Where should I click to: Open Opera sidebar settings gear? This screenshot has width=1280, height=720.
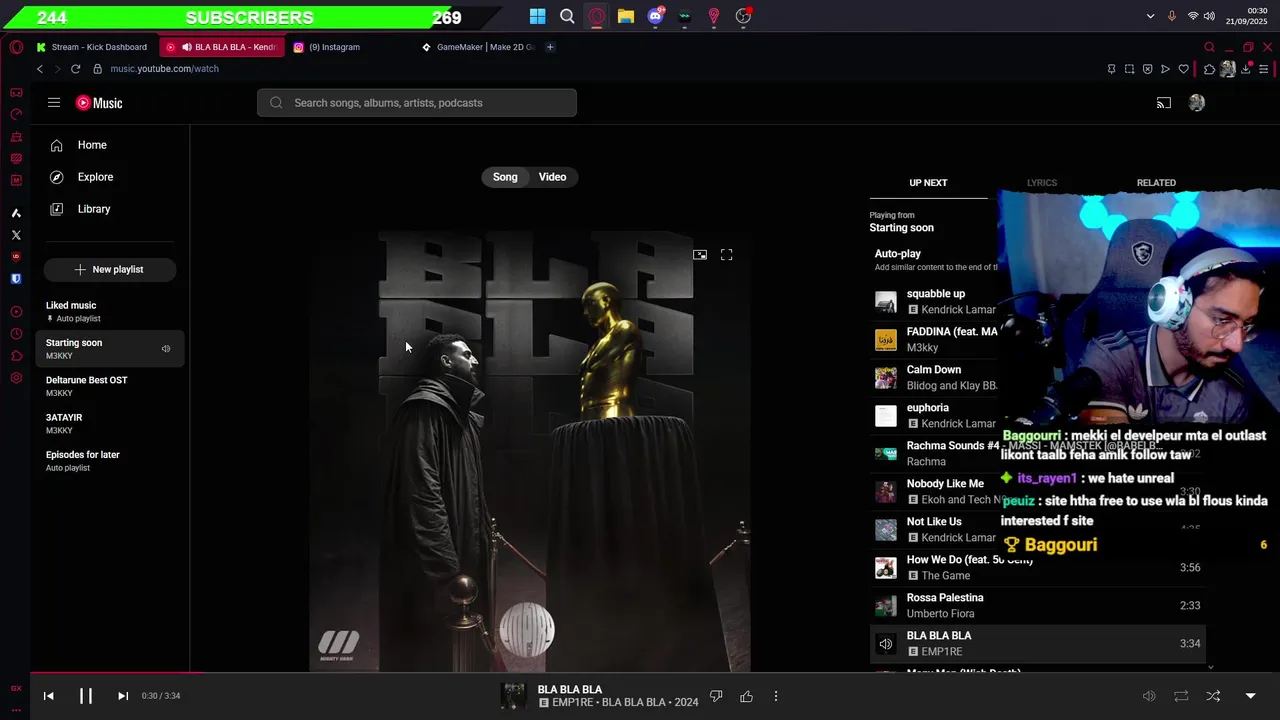point(16,378)
